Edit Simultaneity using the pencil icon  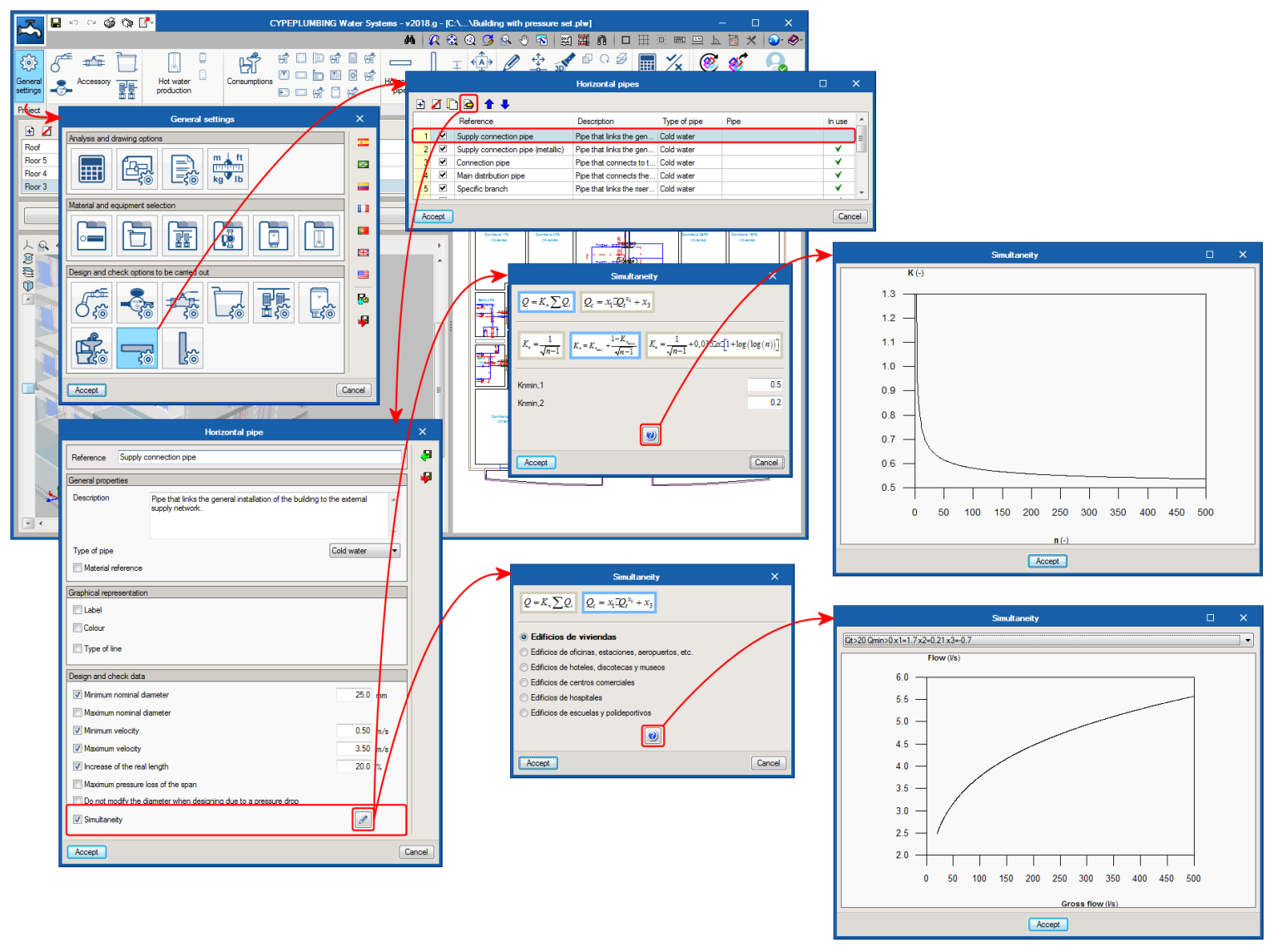tap(363, 820)
